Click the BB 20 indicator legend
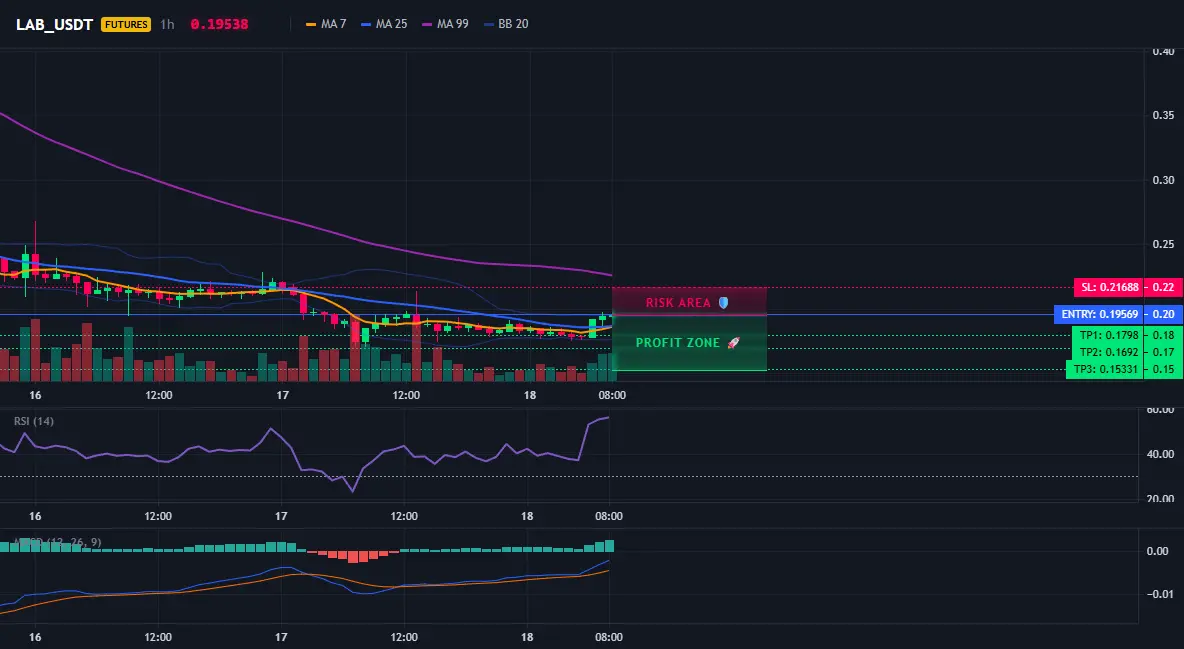Screen dimensions: 1184x649 coord(506,24)
